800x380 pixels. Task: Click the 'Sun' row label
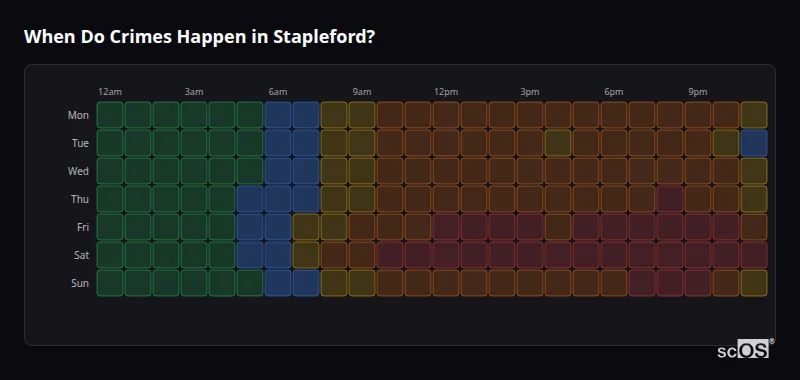pyautogui.click(x=80, y=284)
